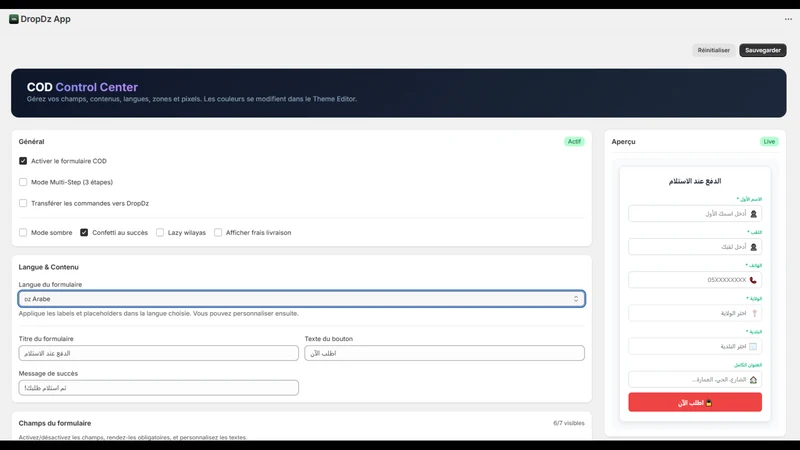
Task: Click the red order button in preview
Action: click(x=695, y=403)
